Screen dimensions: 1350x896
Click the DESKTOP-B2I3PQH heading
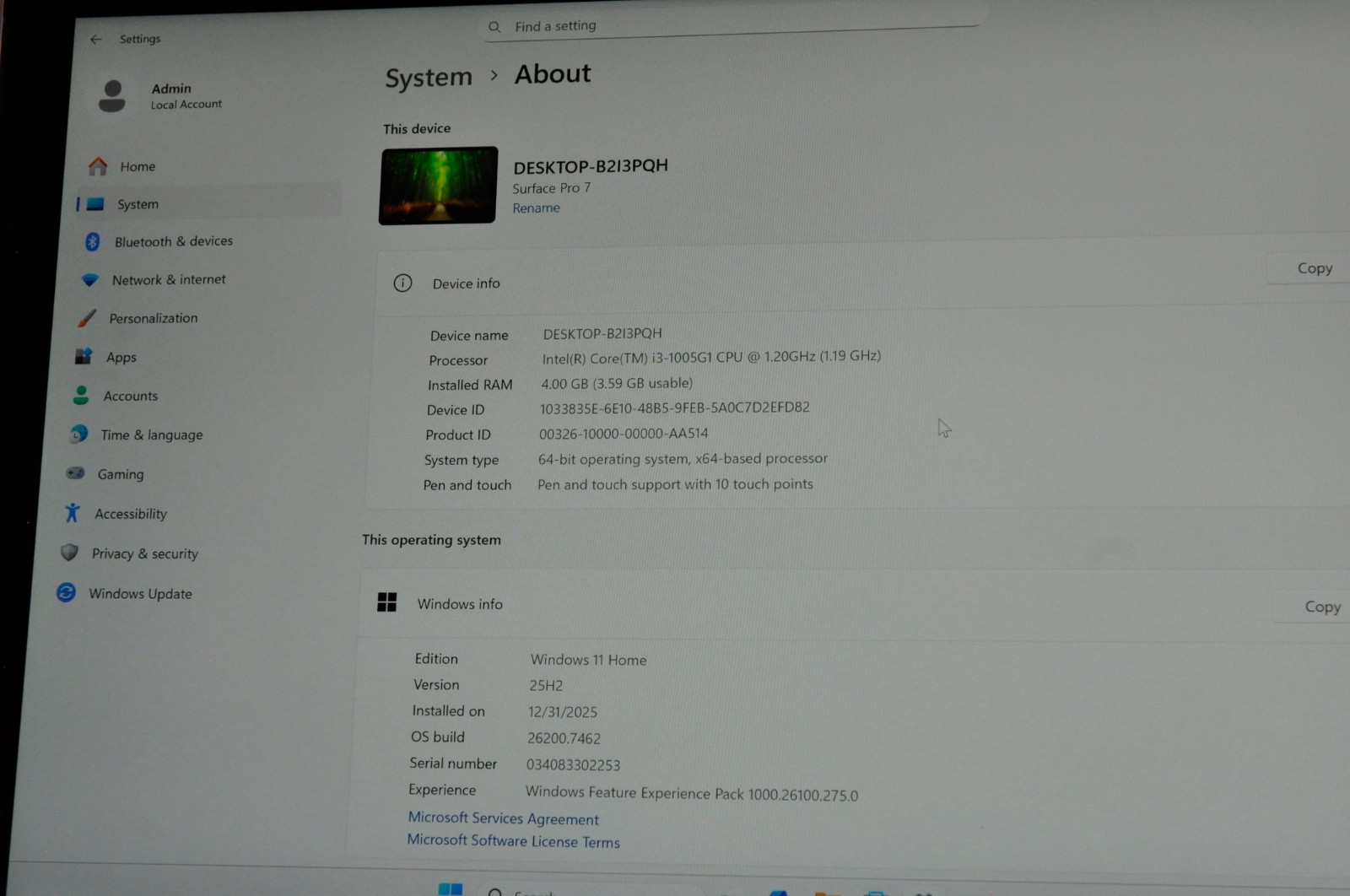pyautogui.click(x=591, y=166)
